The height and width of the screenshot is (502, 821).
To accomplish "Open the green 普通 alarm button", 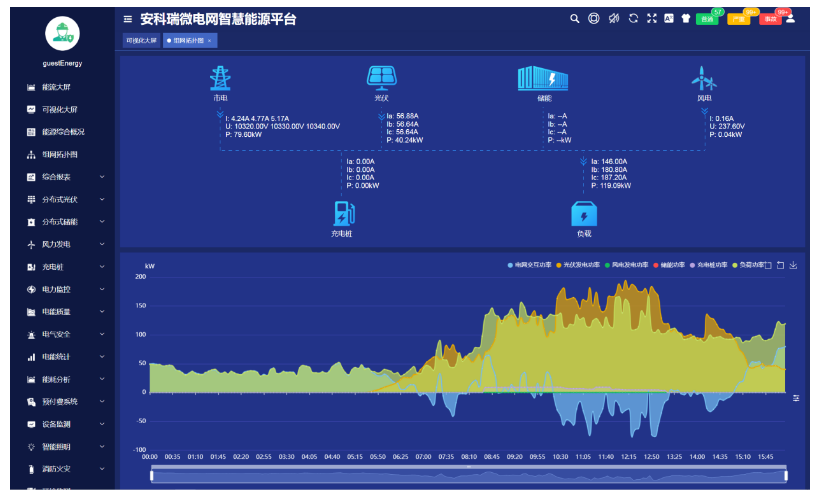I will pos(707,19).
